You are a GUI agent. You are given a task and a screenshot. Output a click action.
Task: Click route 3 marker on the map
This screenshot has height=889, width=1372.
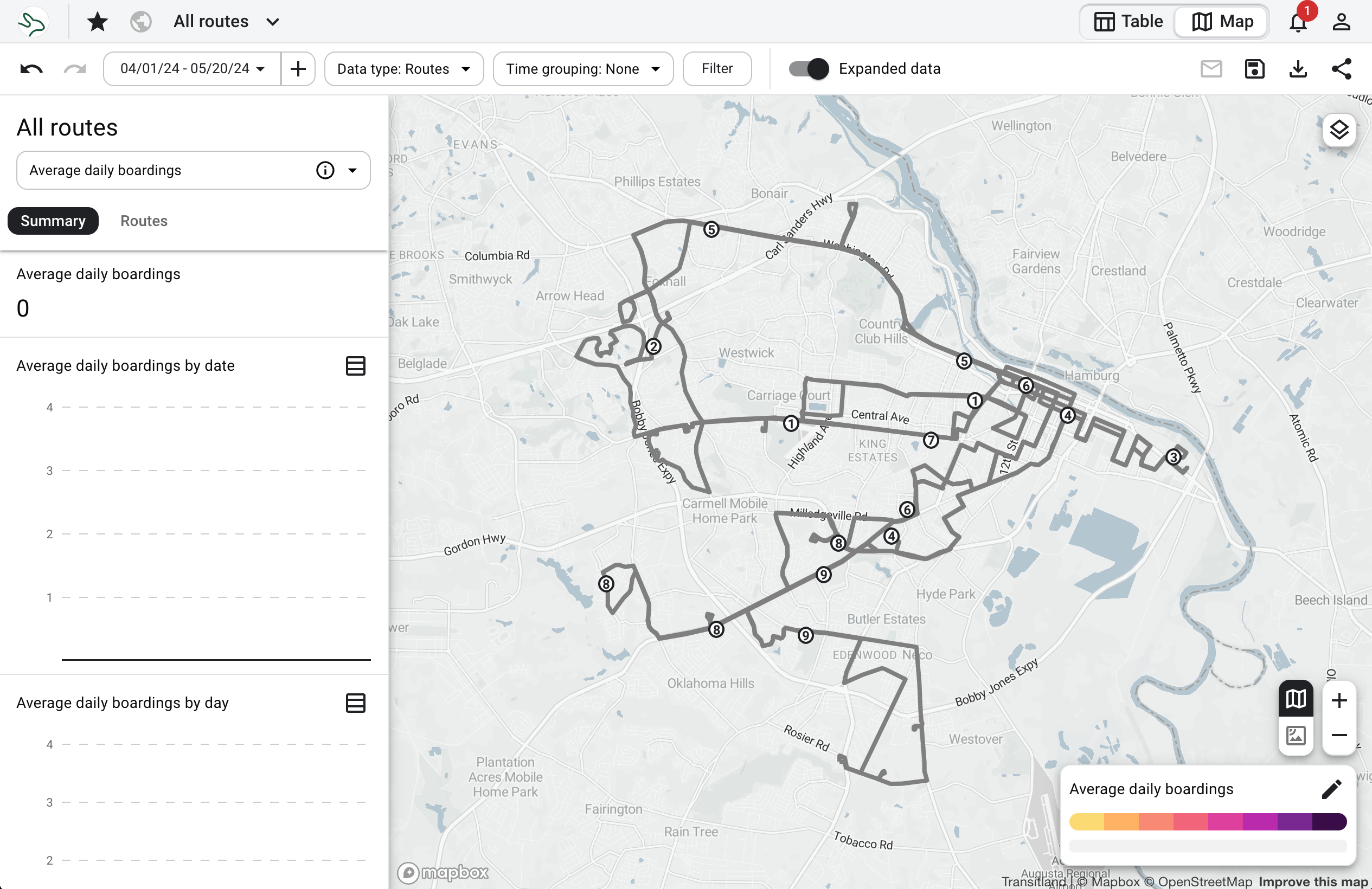pyautogui.click(x=1173, y=458)
